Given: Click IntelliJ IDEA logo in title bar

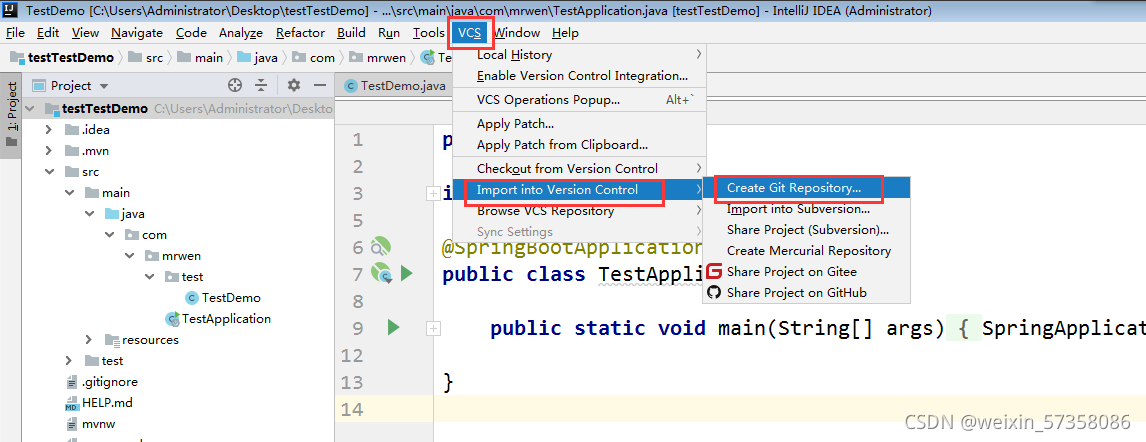Looking at the screenshot, I should pos(12,10).
